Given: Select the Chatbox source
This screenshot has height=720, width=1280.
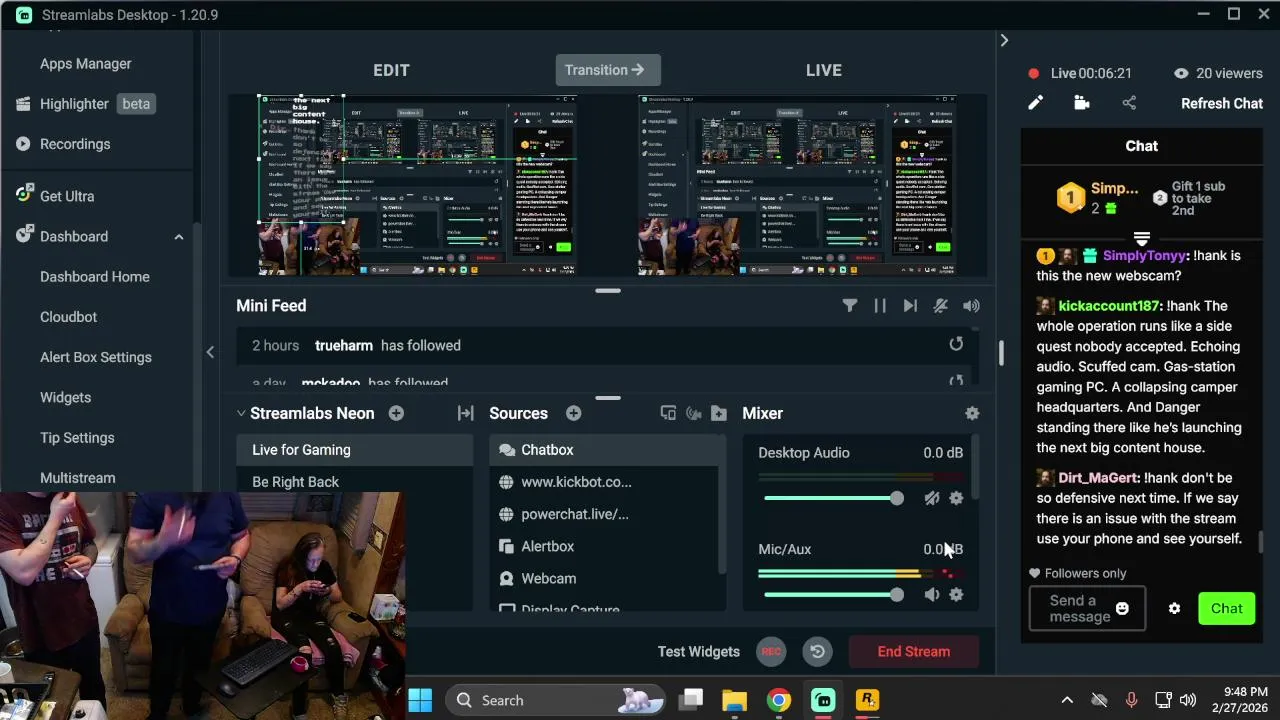Looking at the screenshot, I should click(604, 450).
